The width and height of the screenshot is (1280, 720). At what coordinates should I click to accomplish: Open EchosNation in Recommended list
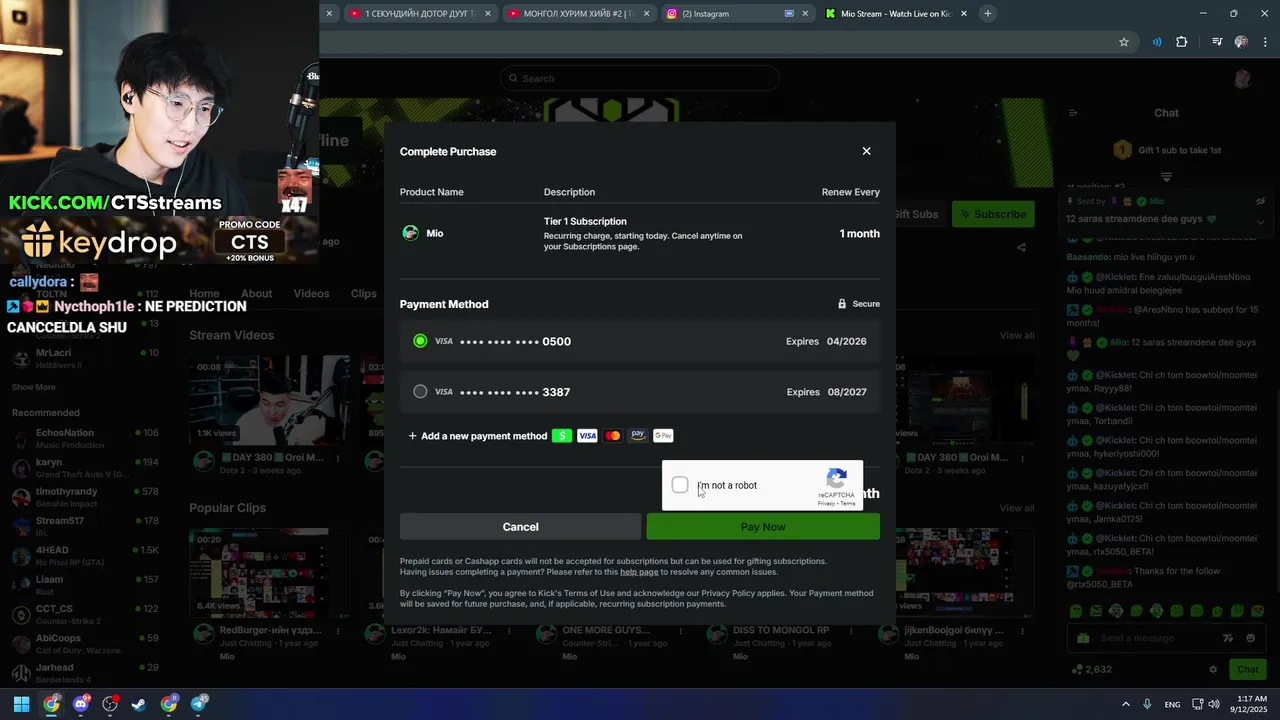85,438
